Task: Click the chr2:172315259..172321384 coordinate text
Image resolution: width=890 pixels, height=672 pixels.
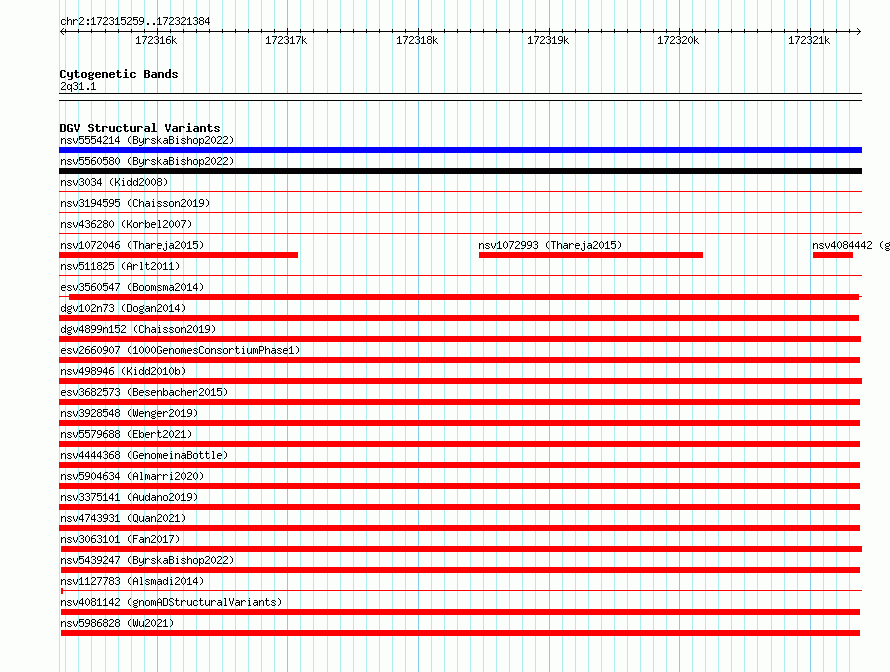Action: coord(135,21)
